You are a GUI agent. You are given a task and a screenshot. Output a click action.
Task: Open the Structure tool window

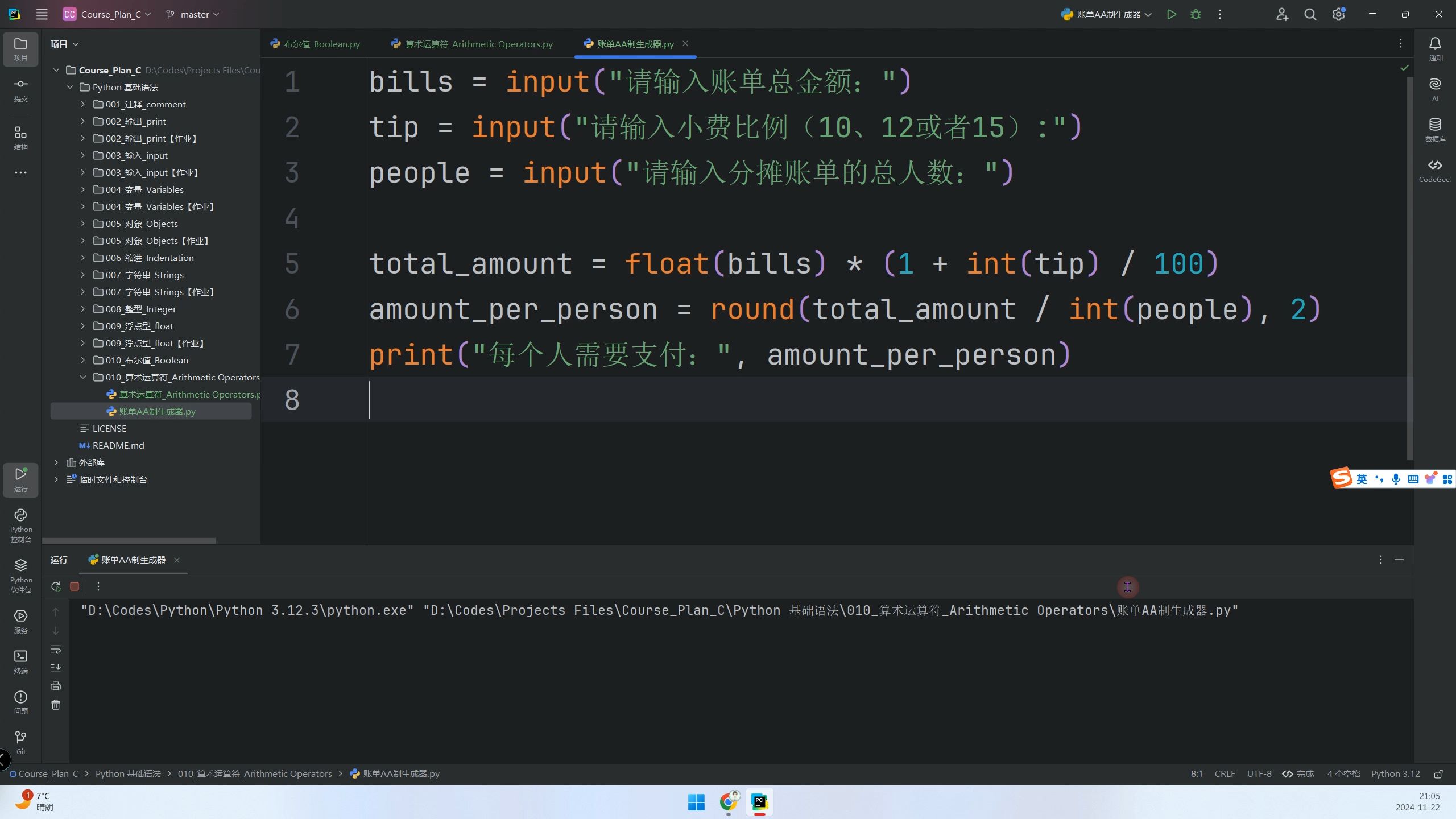pyautogui.click(x=20, y=138)
